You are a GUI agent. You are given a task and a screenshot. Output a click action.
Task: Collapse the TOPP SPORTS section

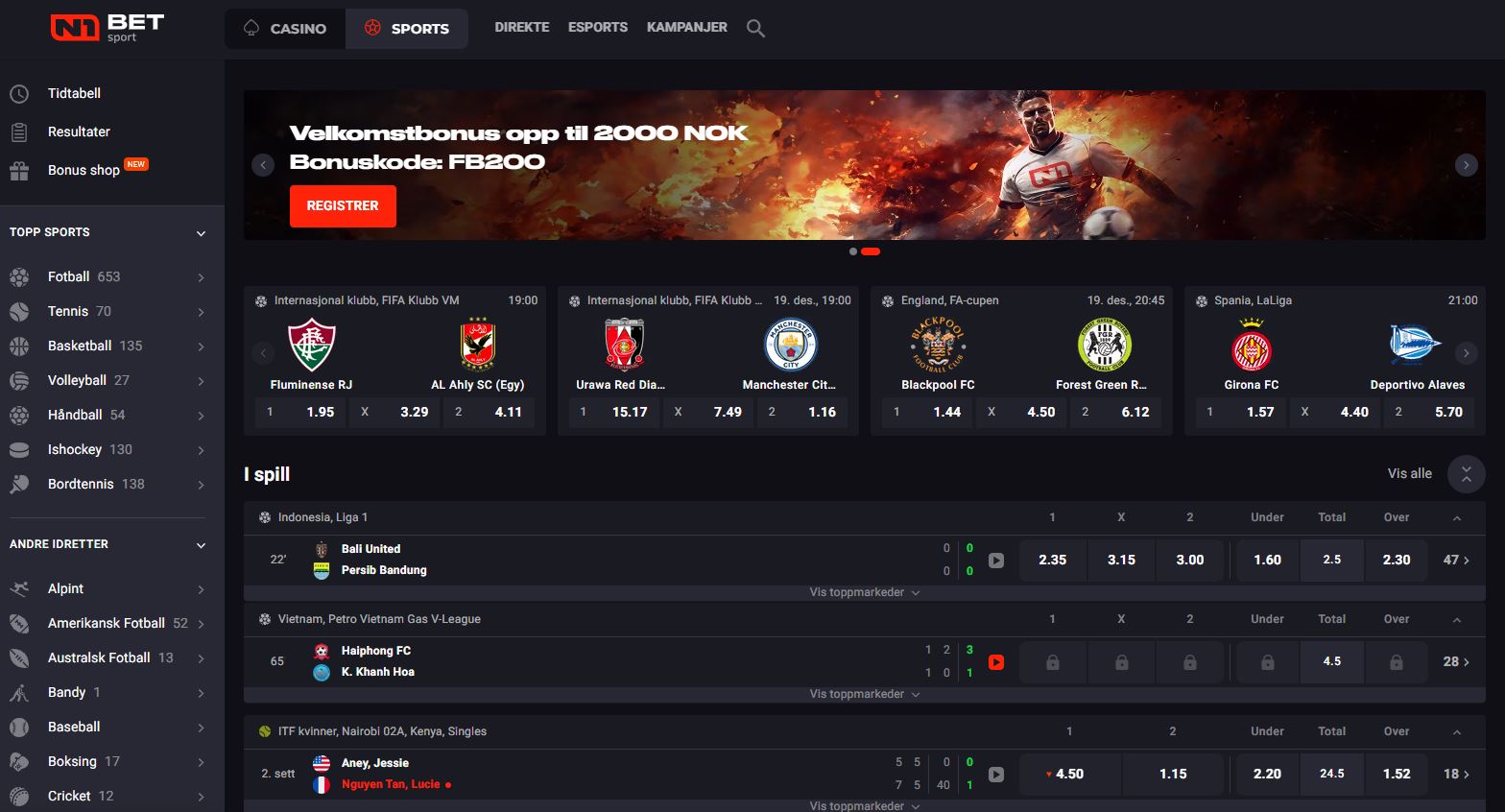coord(201,233)
